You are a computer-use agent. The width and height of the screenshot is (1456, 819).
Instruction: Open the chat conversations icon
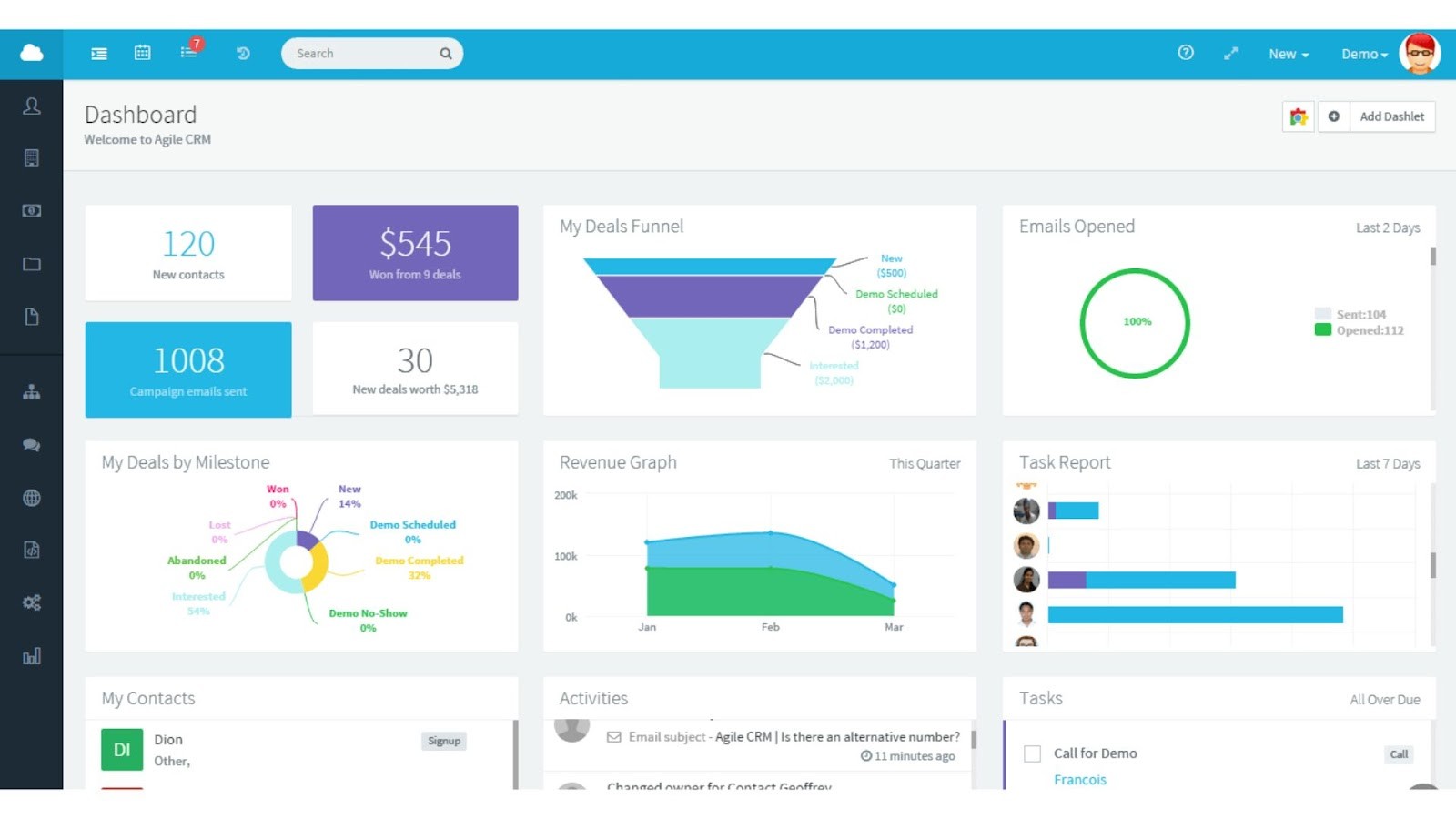pos(32,445)
